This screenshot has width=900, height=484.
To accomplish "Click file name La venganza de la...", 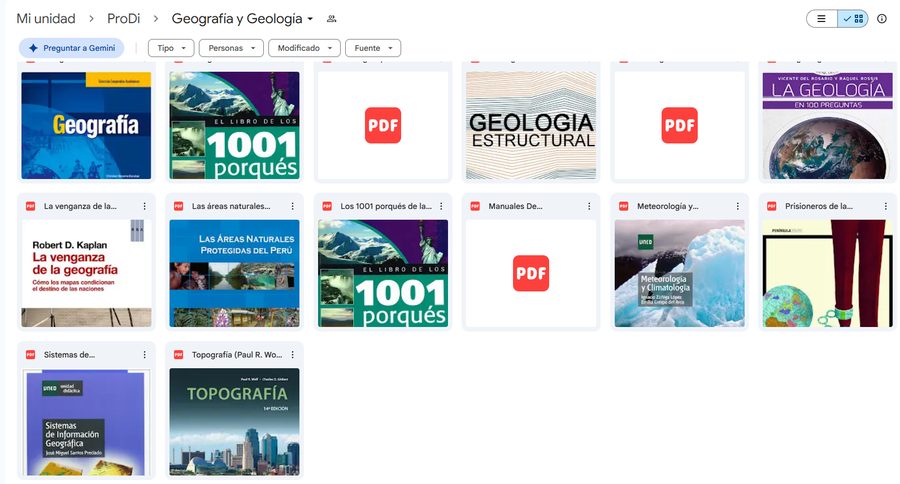I will click(x=80, y=206).
